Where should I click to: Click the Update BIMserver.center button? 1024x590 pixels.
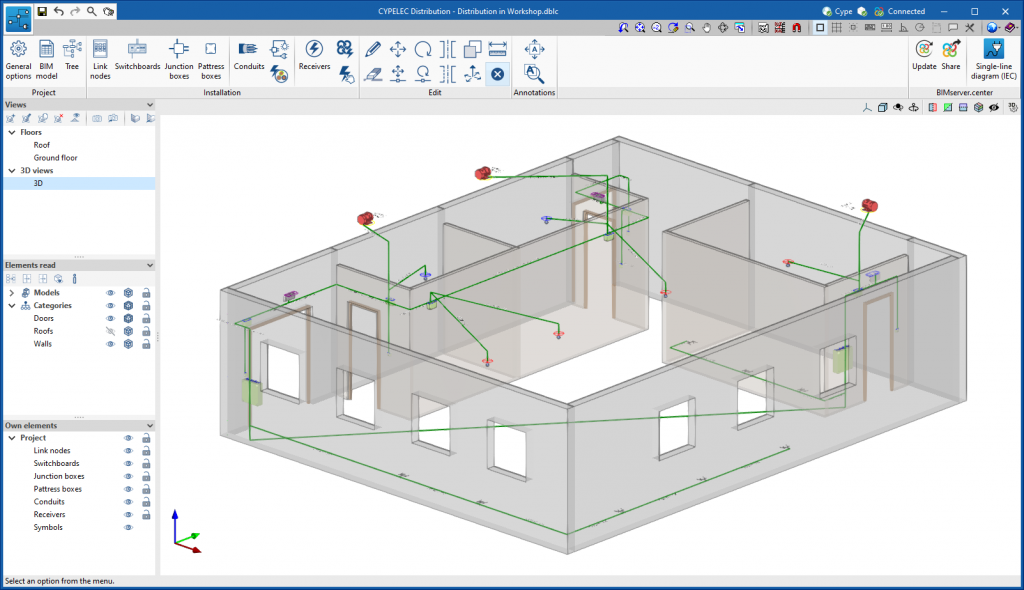click(924, 55)
